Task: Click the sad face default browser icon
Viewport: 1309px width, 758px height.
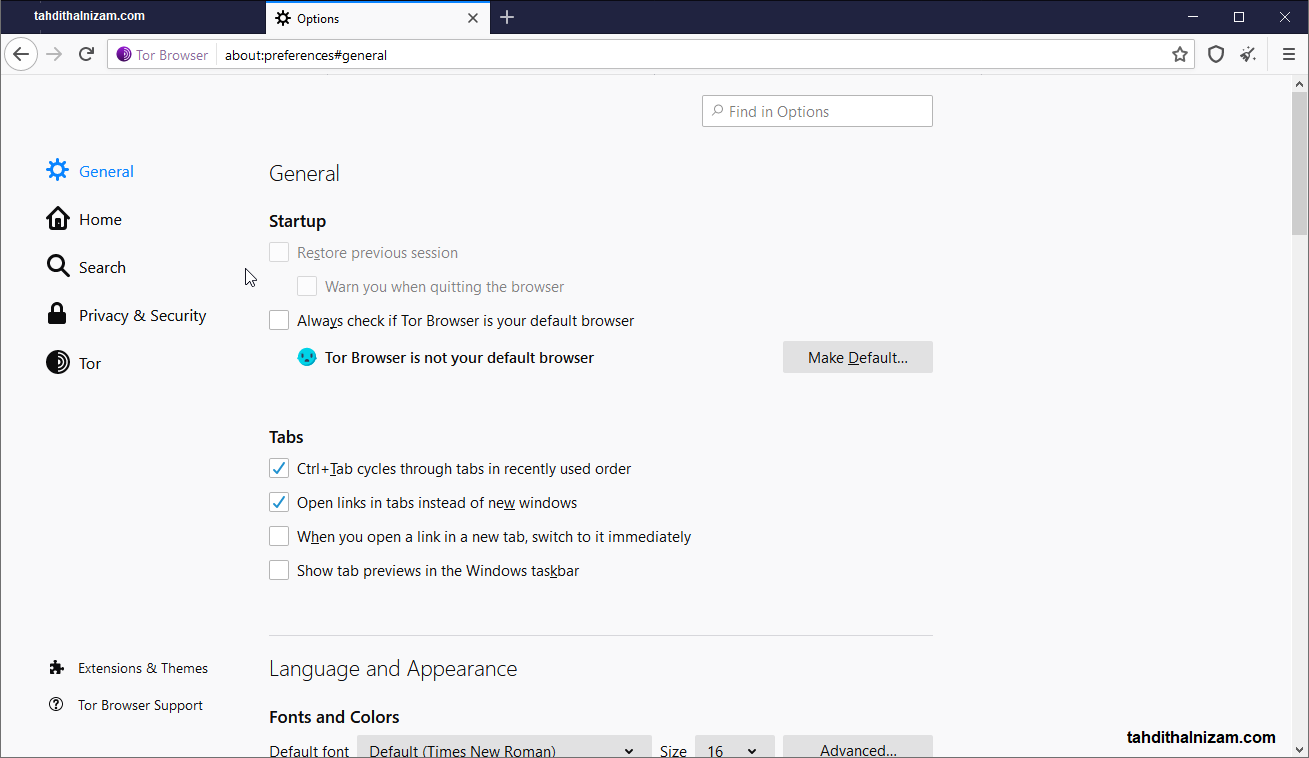Action: 307,357
